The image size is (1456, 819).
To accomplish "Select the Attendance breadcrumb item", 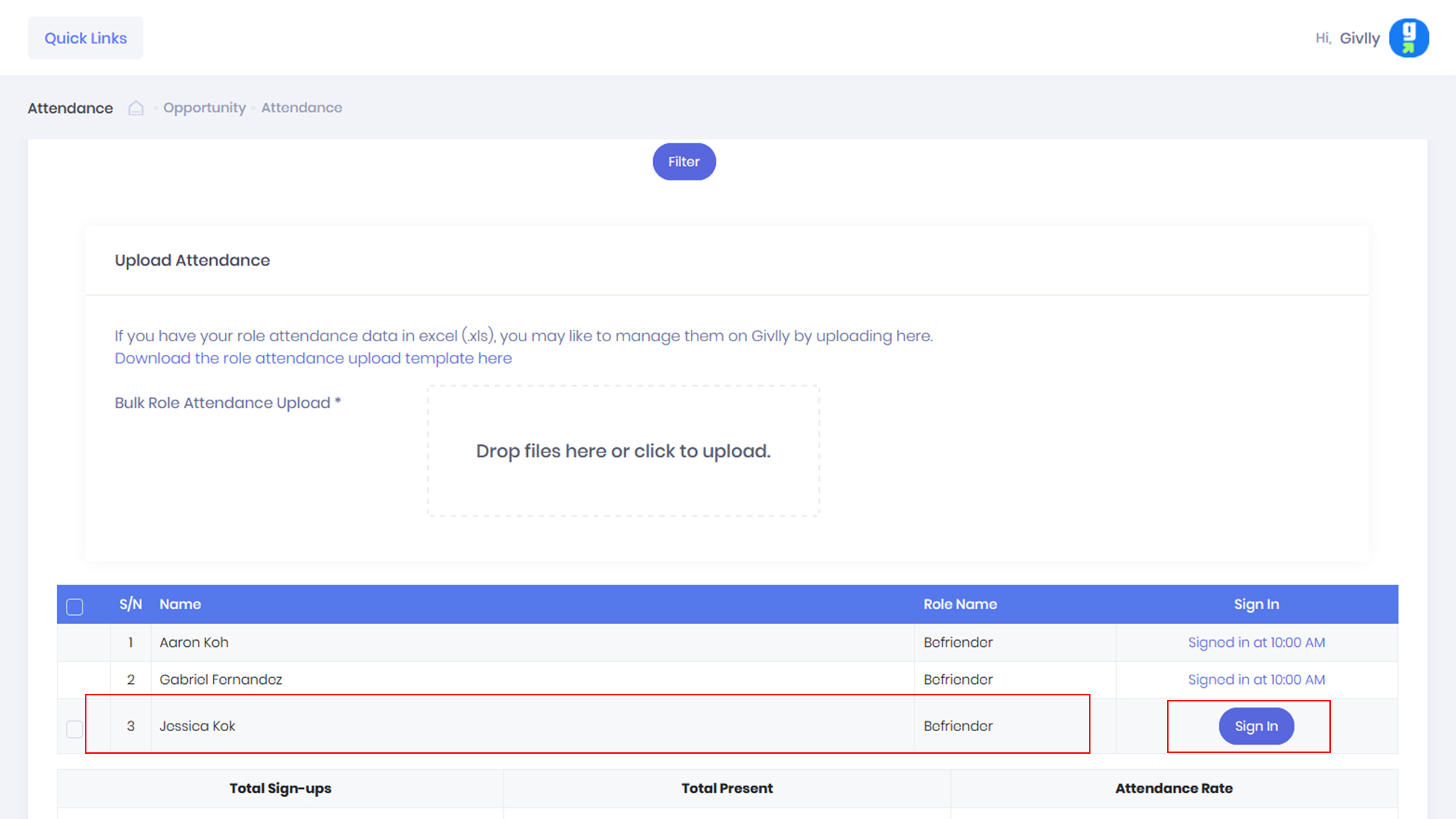I will pyautogui.click(x=301, y=108).
